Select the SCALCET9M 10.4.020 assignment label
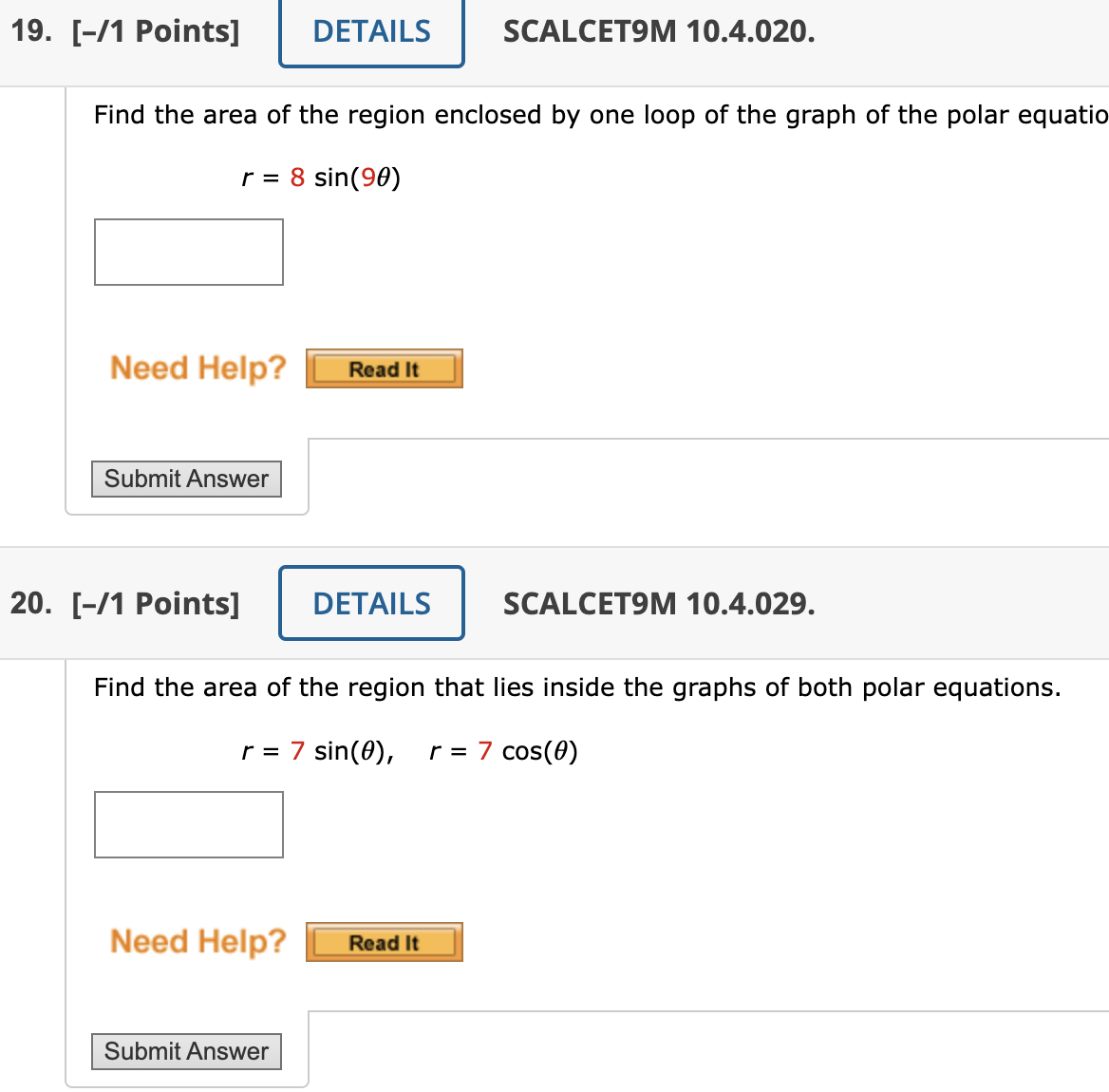This screenshot has width=1109, height=1092. click(x=658, y=31)
